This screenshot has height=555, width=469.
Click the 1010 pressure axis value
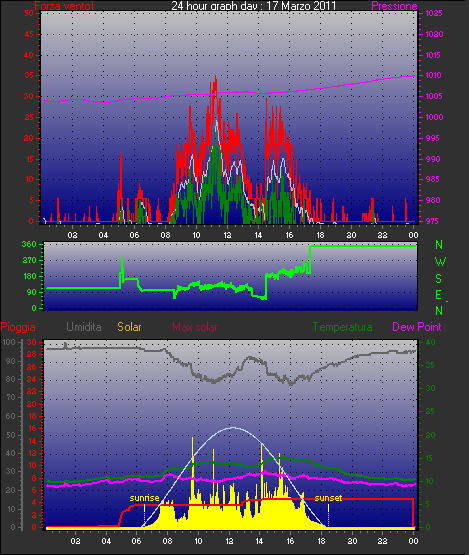click(433, 75)
